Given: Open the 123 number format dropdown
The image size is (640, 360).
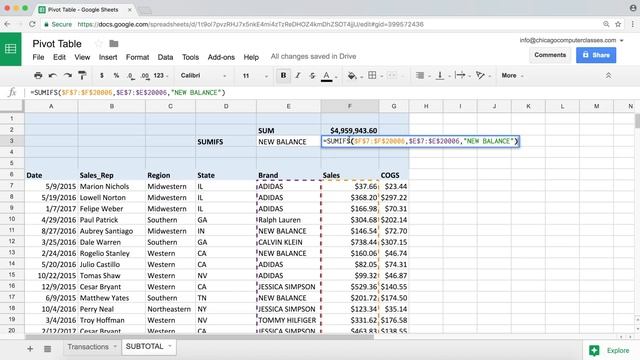Looking at the screenshot, I should [161, 76].
